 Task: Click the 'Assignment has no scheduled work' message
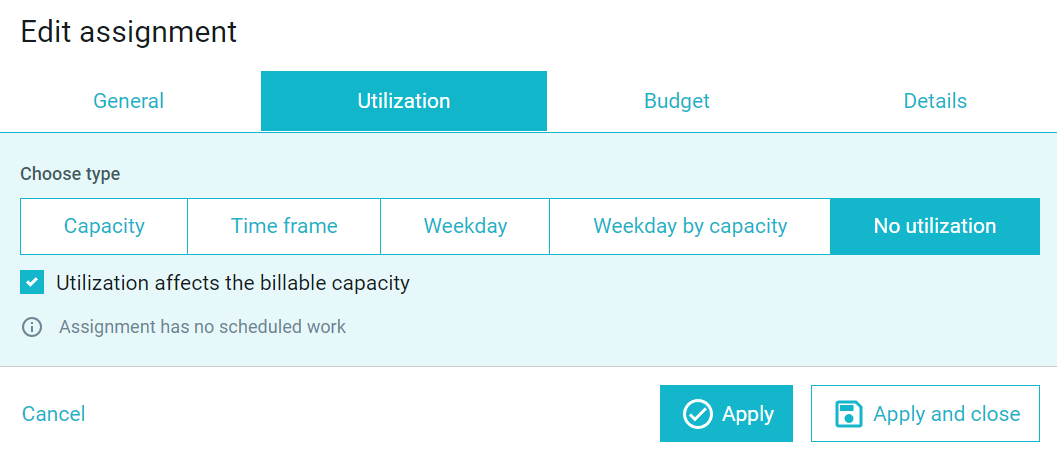tap(202, 327)
